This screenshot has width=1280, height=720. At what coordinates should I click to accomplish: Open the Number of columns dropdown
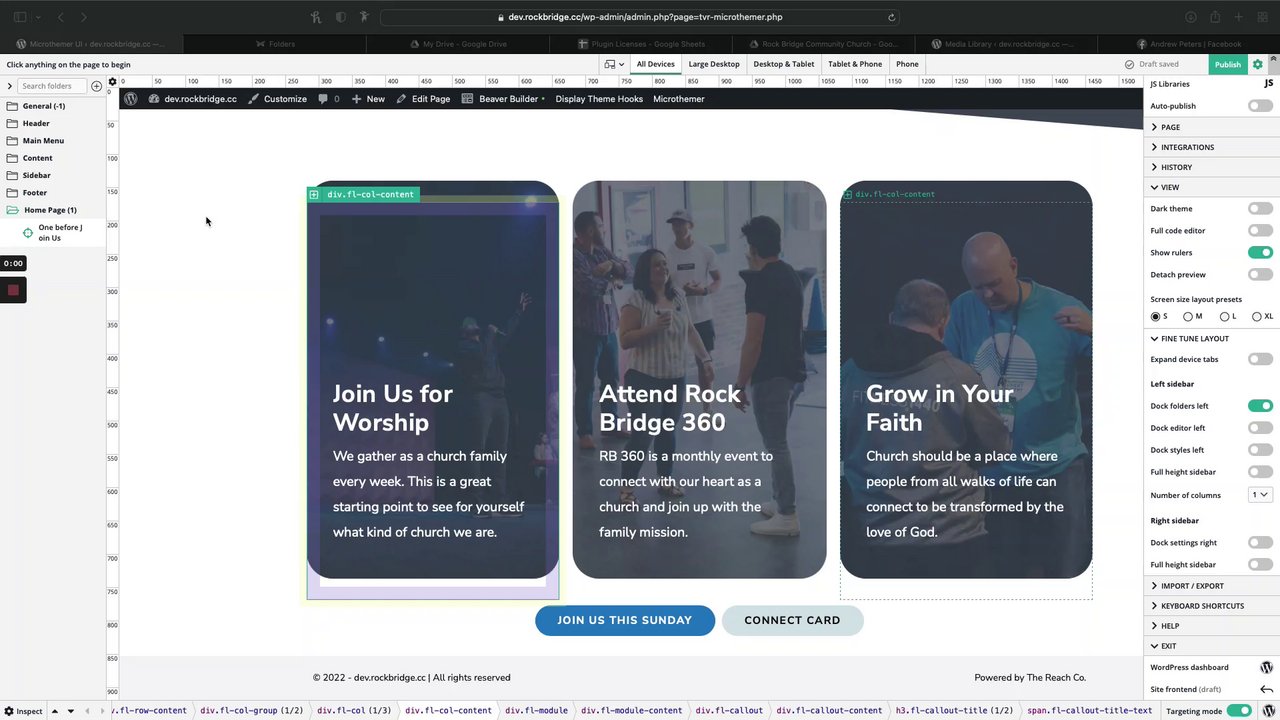(1260, 495)
